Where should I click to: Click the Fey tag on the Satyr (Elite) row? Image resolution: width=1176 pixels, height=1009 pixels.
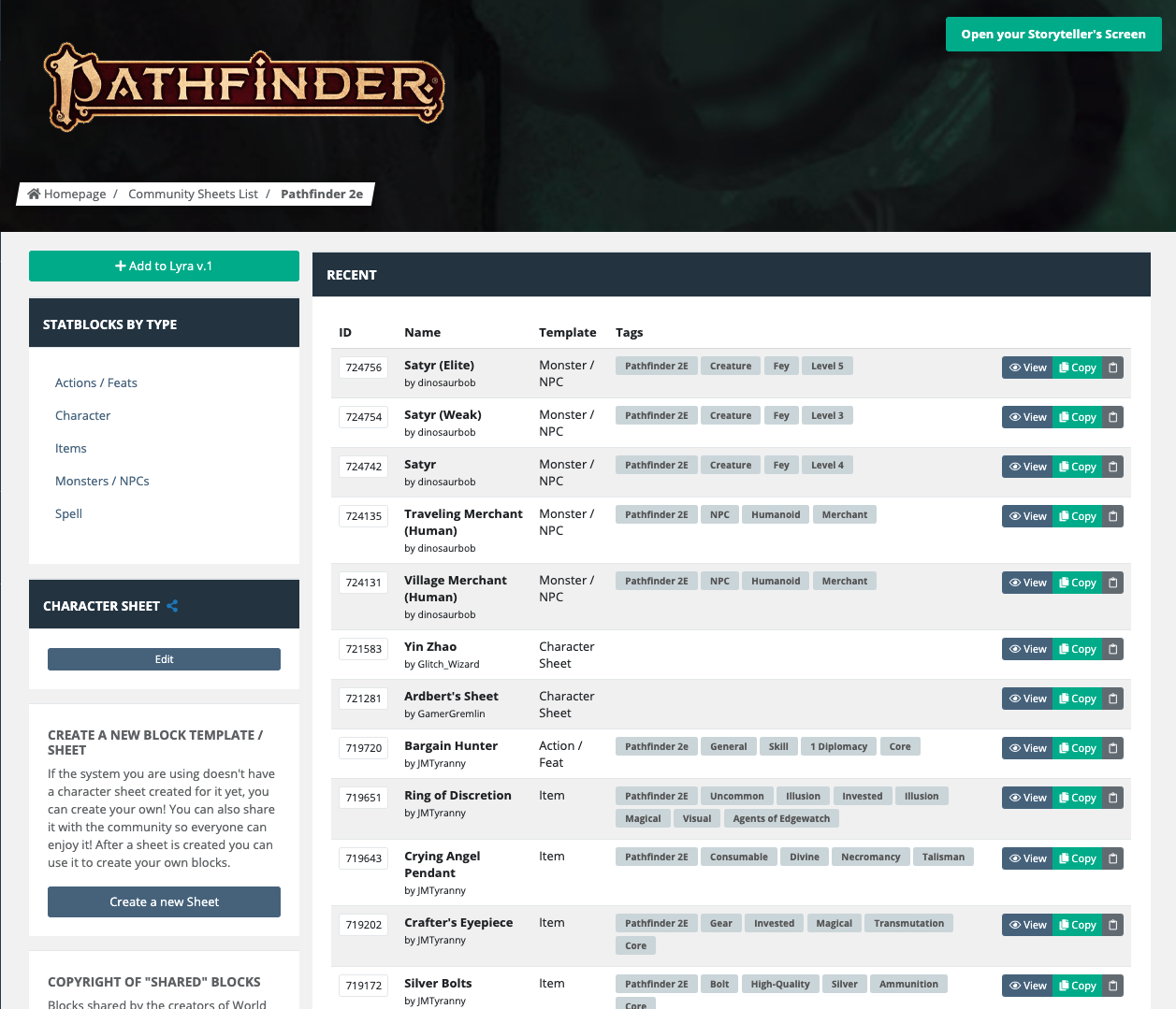tap(781, 366)
